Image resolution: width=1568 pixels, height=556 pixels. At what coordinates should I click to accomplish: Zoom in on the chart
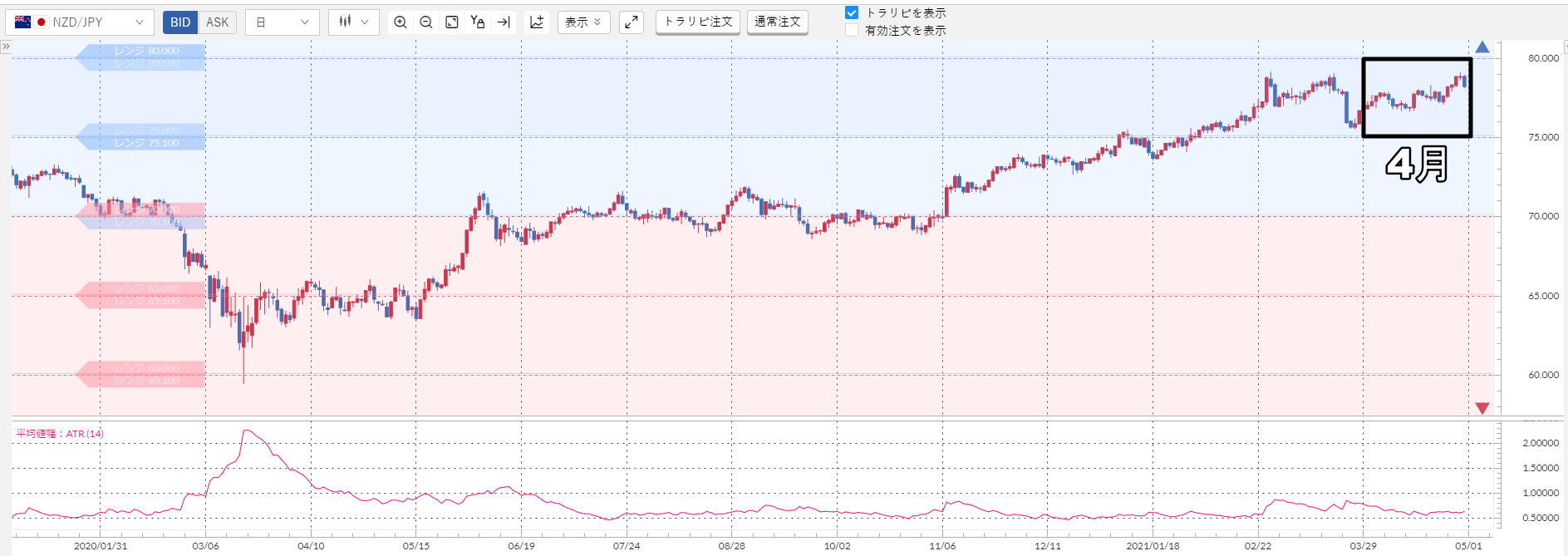click(x=401, y=22)
